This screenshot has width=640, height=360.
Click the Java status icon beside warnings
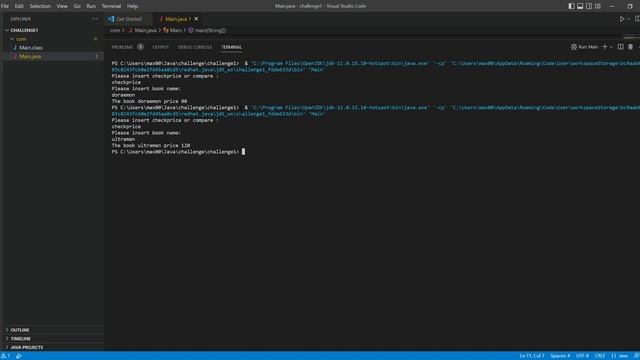pos(19,356)
